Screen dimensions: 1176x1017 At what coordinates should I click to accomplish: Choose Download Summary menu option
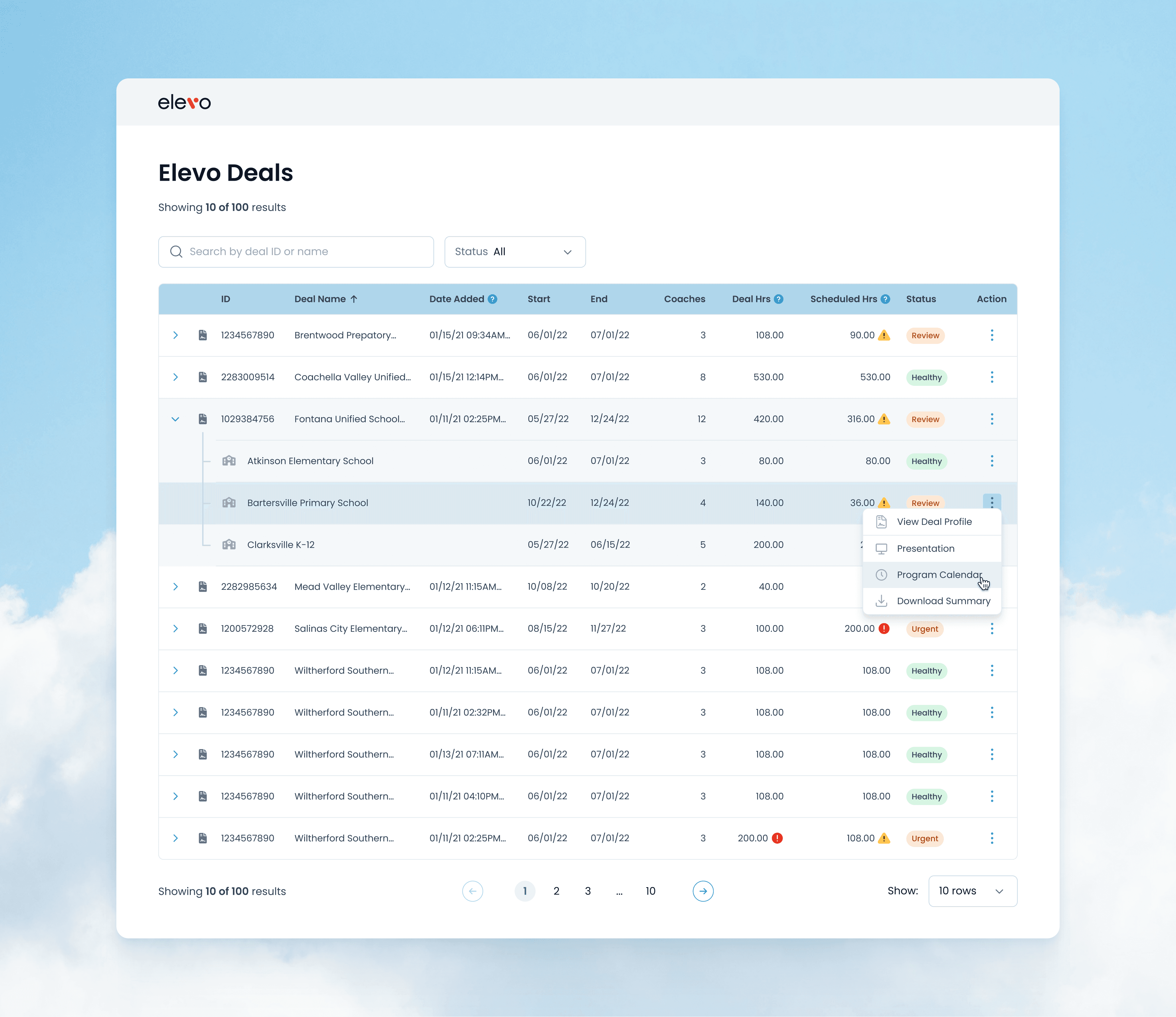coord(932,601)
